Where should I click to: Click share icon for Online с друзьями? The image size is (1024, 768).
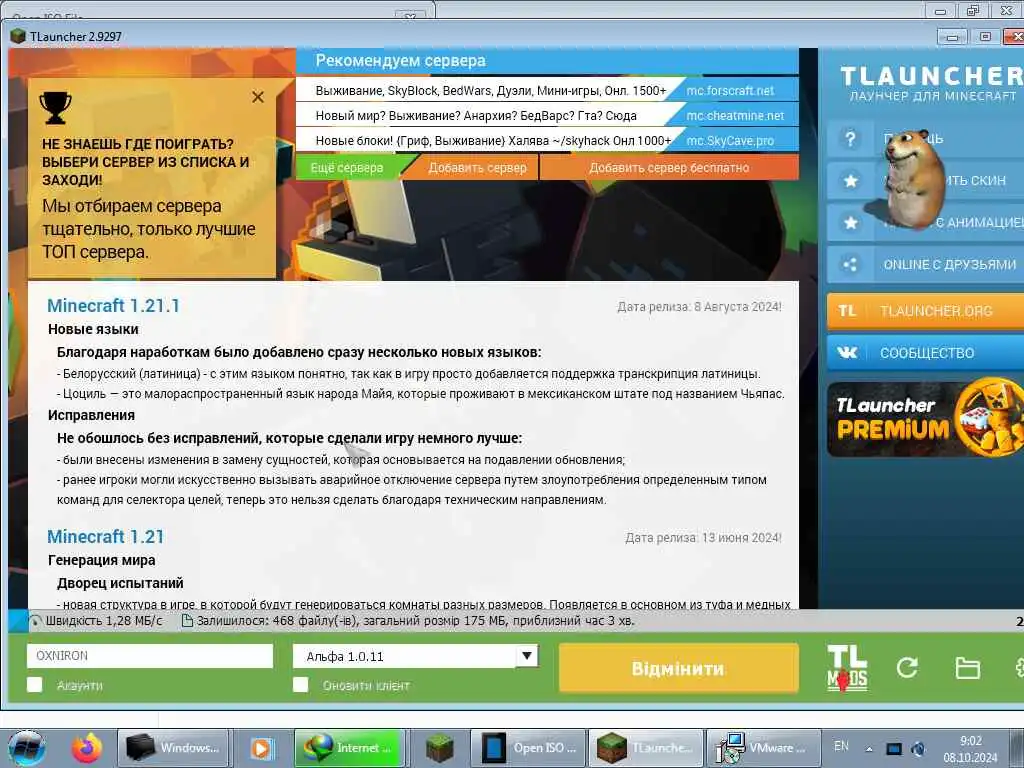point(850,264)
